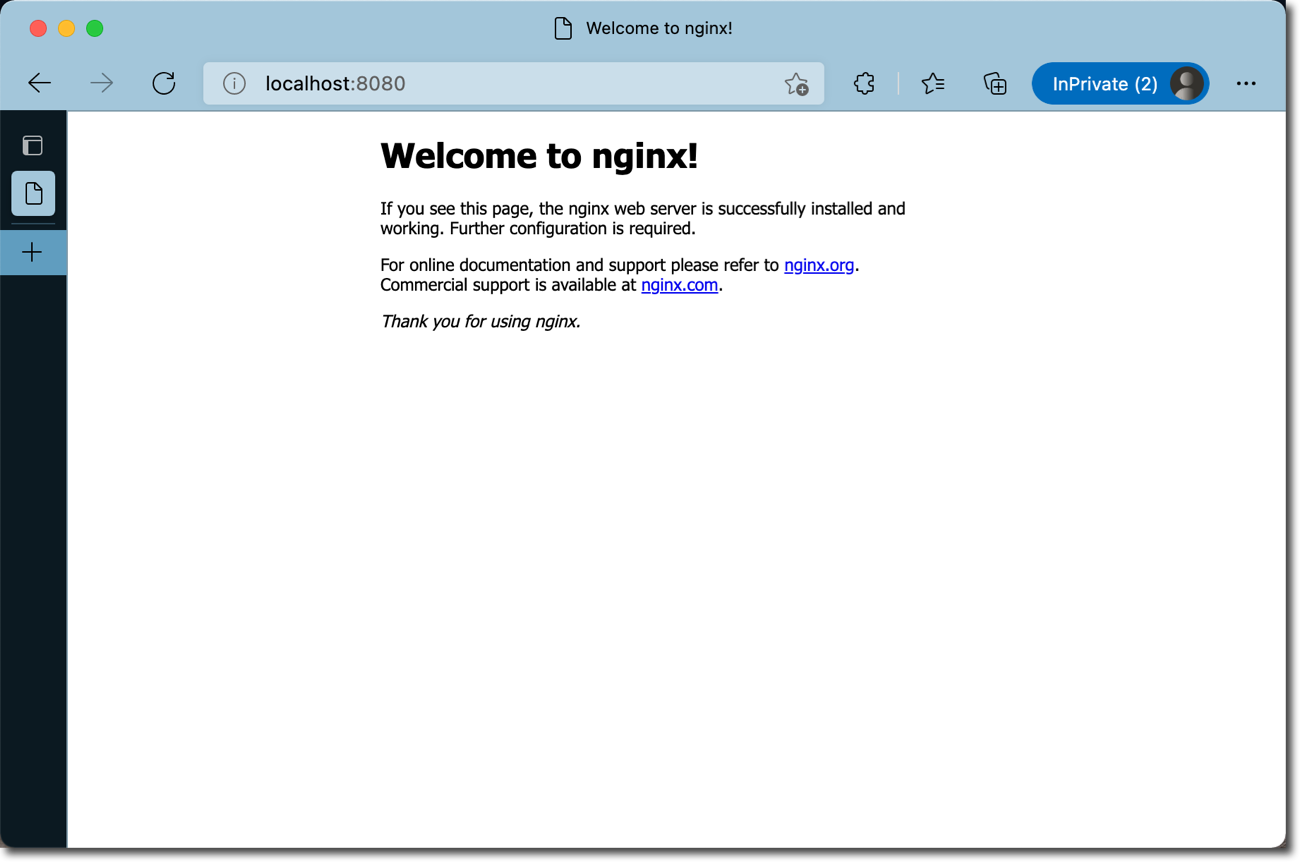Viewport: 1300px width, 862px height.
Task: Add this page to favorites
Action: pyautogui.click(x=796, y=84)
